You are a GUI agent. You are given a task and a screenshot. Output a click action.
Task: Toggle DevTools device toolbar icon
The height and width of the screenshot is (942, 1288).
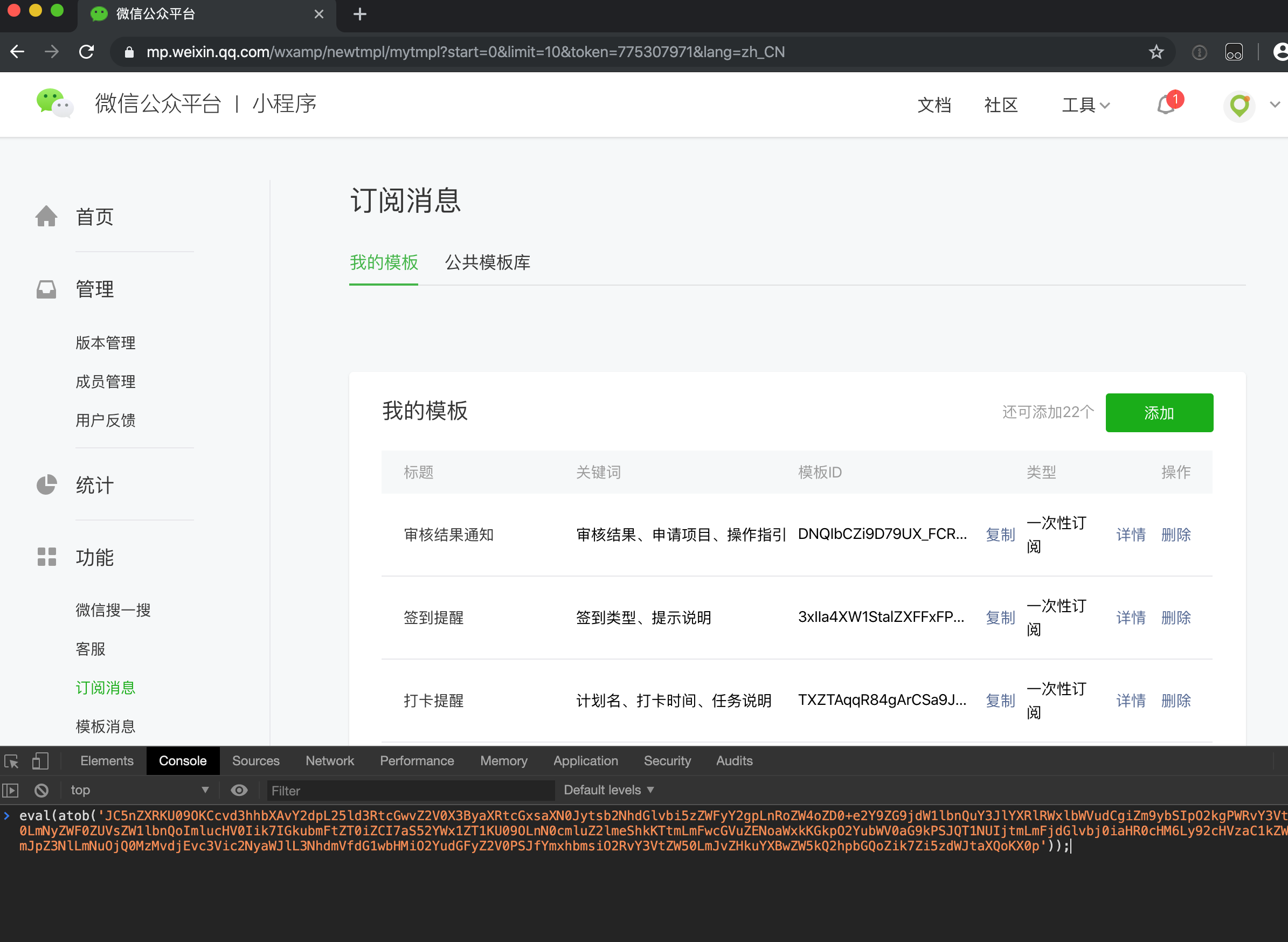click(x=40, y=761)
